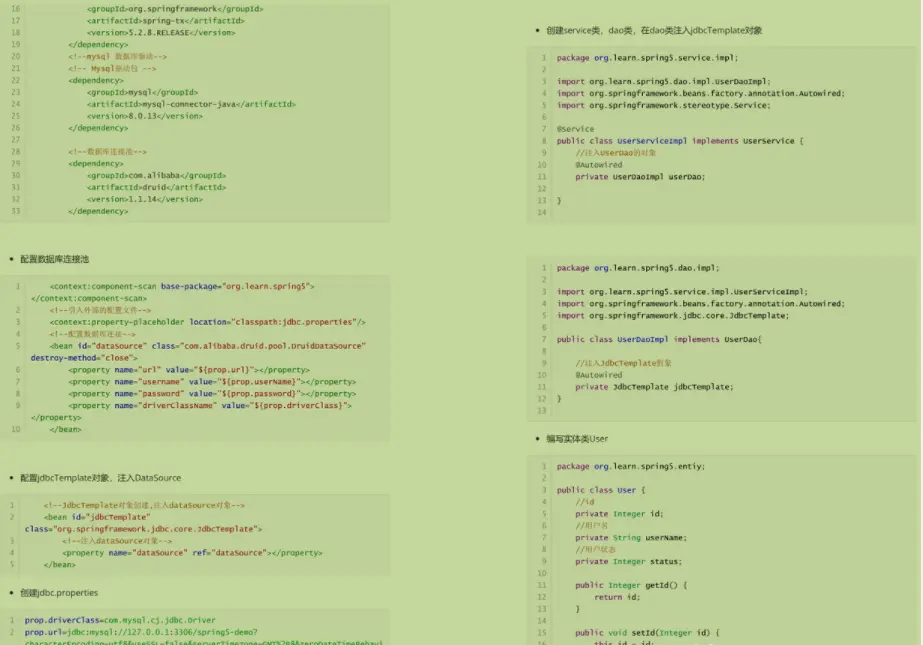Click the class="org.springframework.jdbc.core.JdbcTemplate" line
This screenshot has height=645, width=923.
[x=144, y=528]
